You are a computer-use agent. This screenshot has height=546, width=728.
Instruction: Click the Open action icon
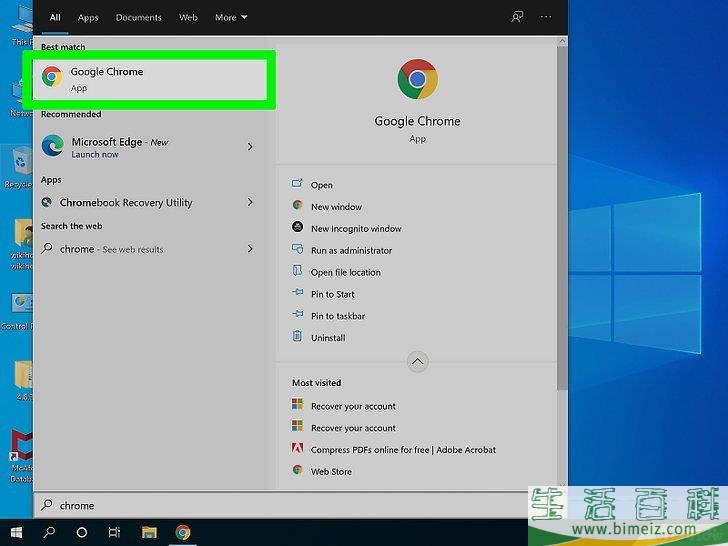click(297, 183)
